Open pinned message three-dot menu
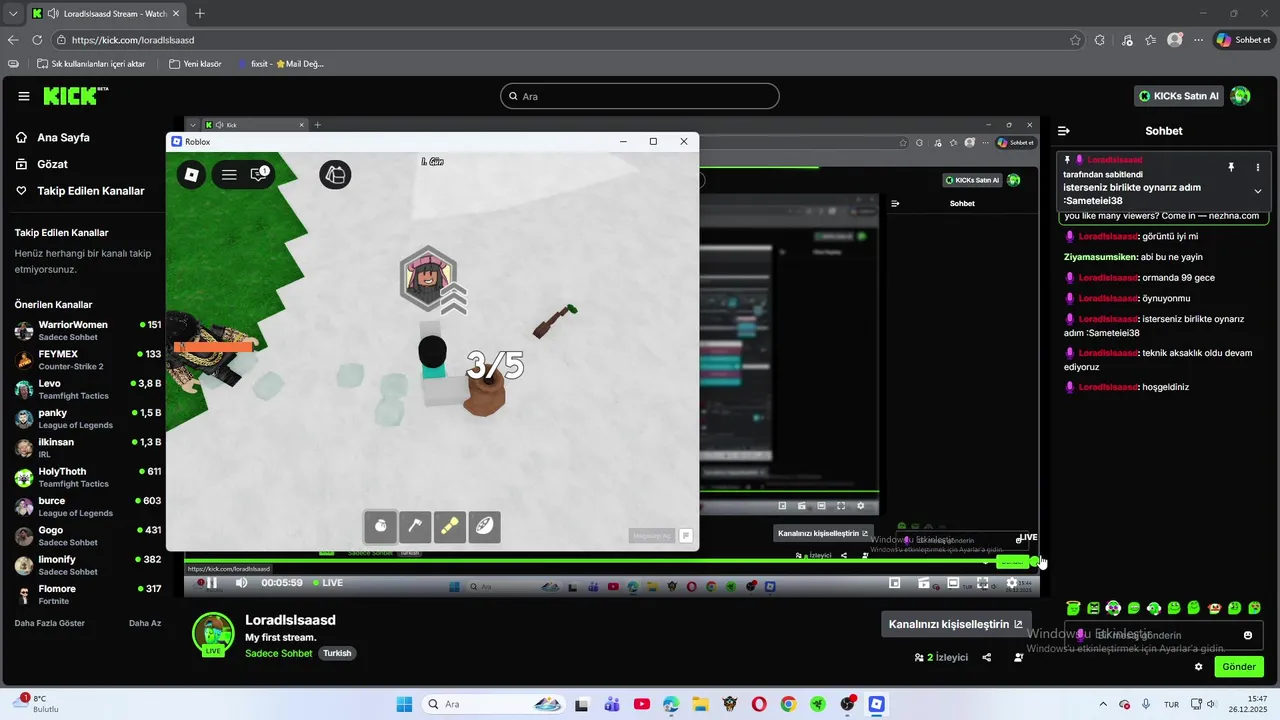 (x=1258, y=167)
